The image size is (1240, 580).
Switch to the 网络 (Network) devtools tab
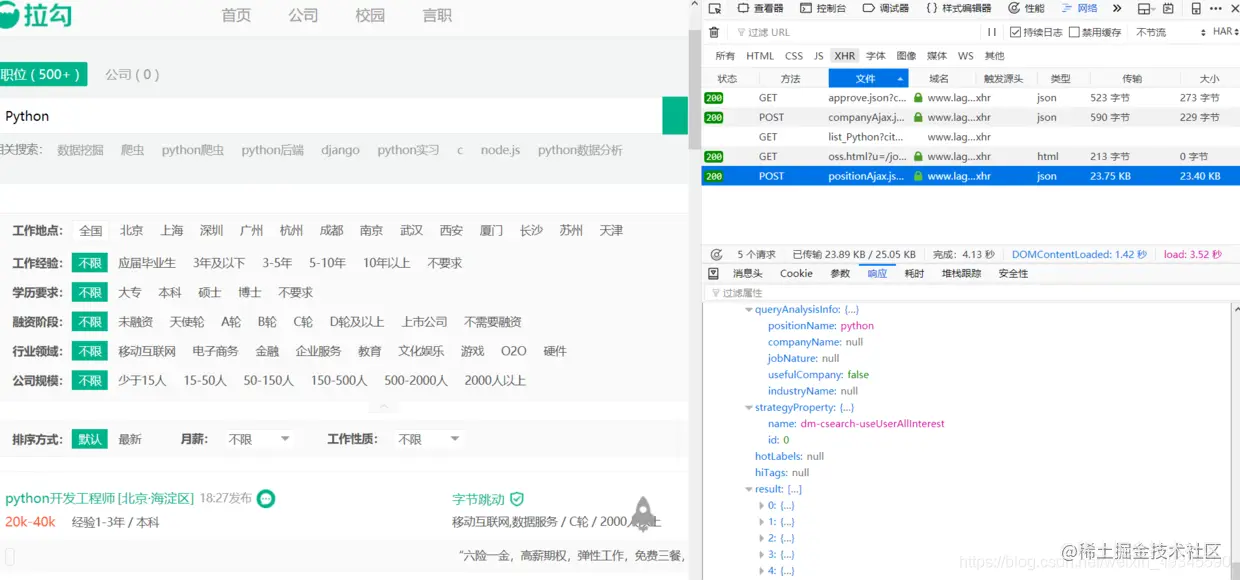tap(1080, 8)
